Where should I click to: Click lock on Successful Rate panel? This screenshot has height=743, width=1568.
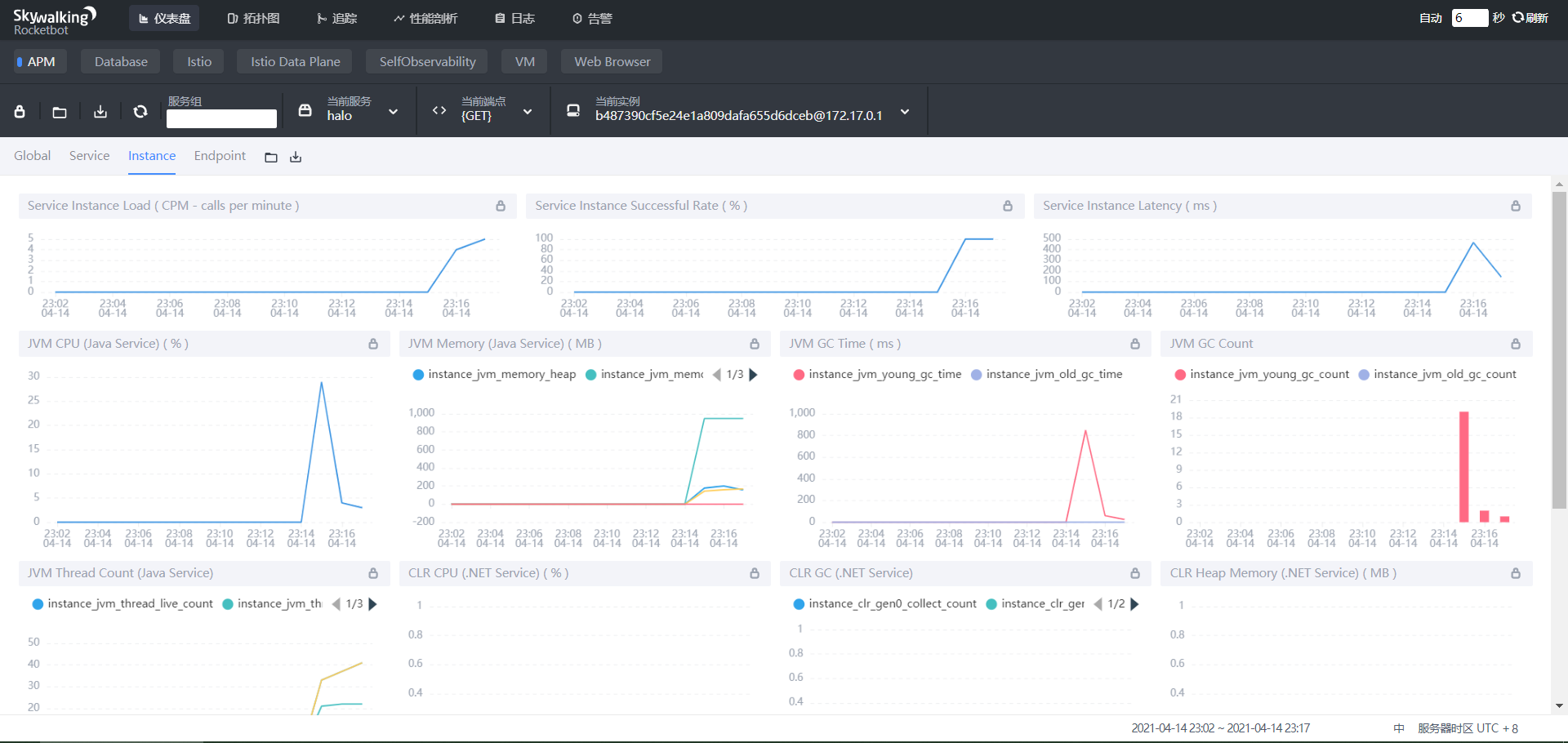(x=1008, y=207)
